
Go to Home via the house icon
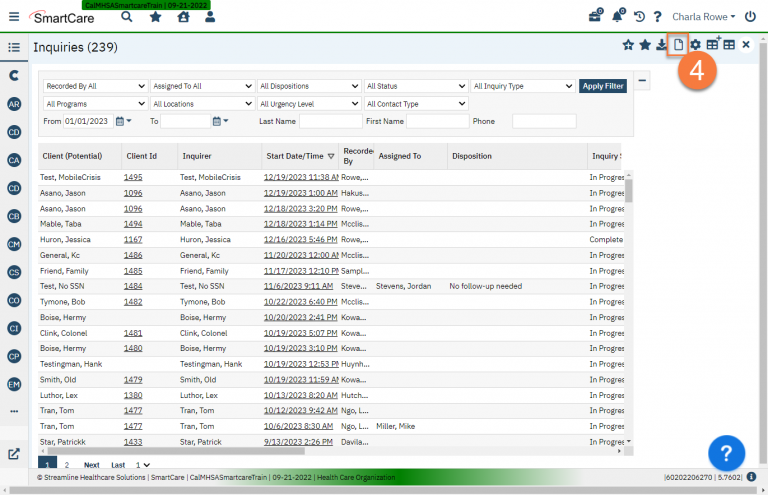183,16
